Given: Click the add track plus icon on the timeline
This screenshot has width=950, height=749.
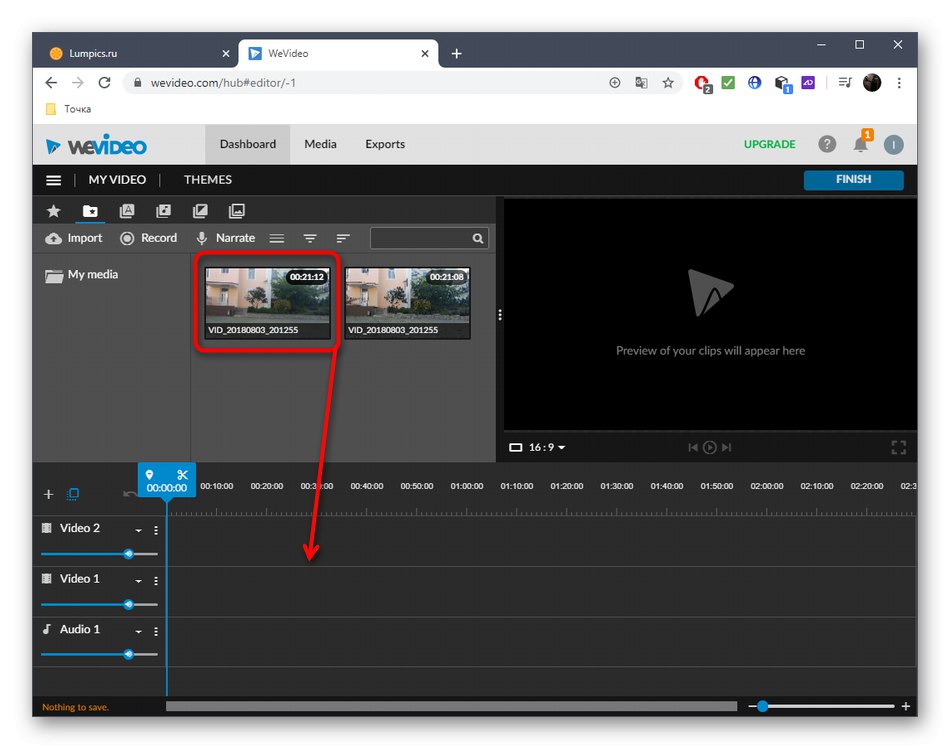Looking at the screenshot, I should coord(48,493).
